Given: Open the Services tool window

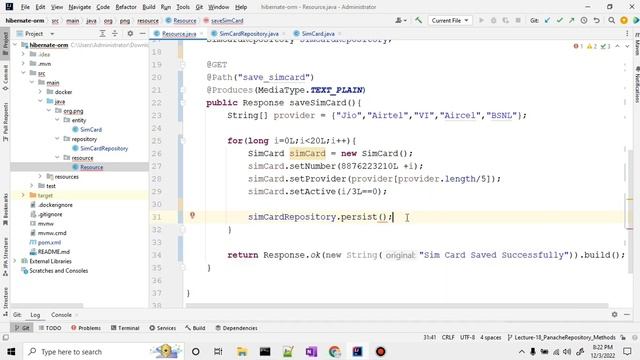Looking at the screenshot, I should [162, 328].
